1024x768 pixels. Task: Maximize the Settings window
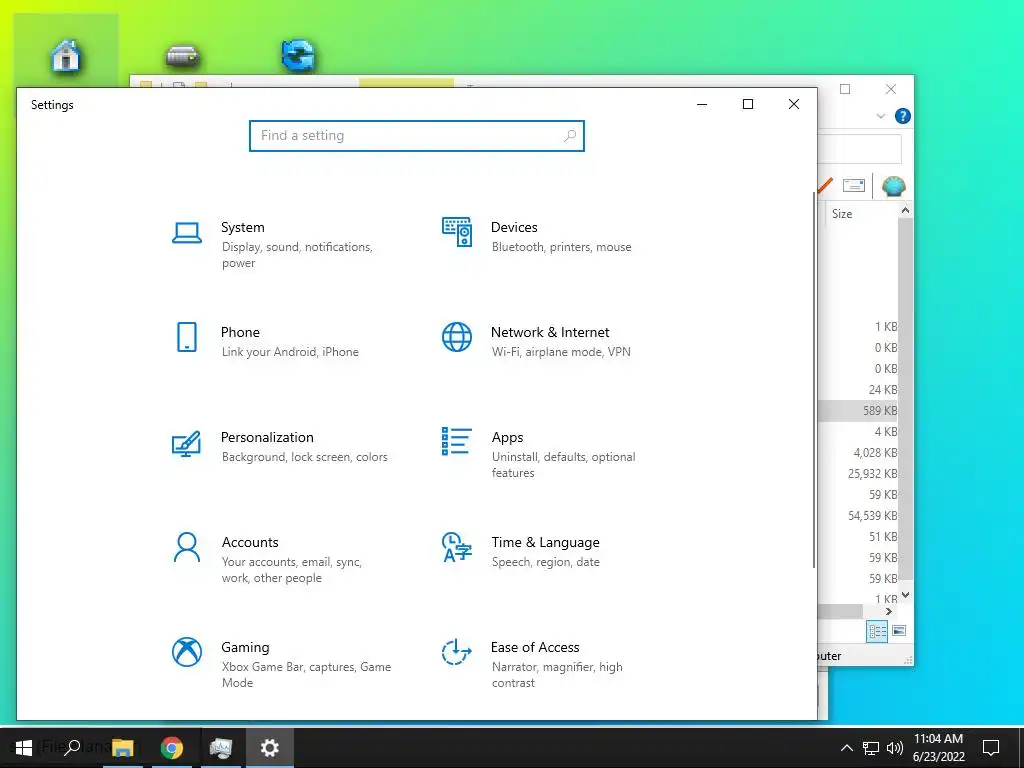(748, 104)
